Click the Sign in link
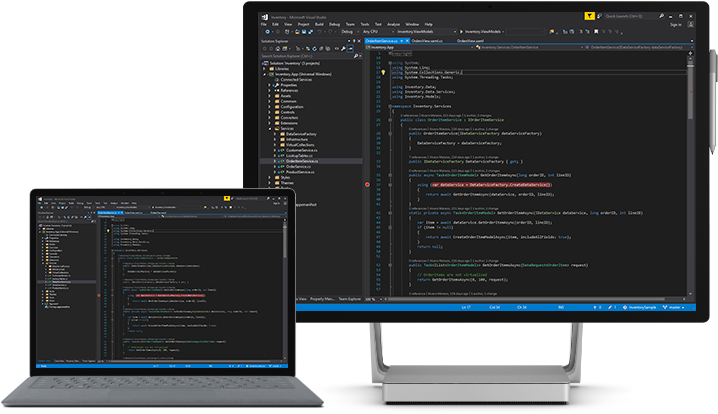This screenshot has width=718, height=414. [676, 25]
